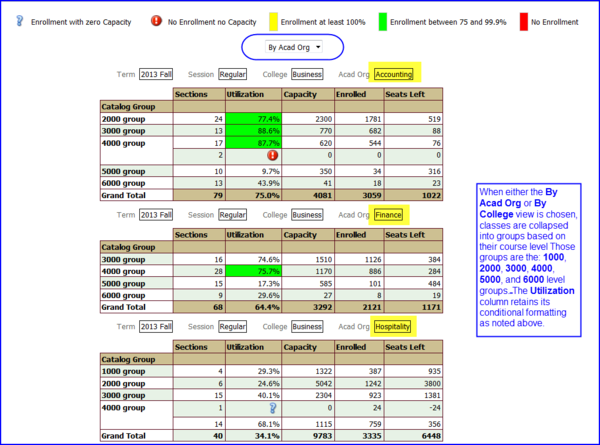600x445 pixels.
Task: Click Seats Left header in Hospitality table
Action: [413, 347]
